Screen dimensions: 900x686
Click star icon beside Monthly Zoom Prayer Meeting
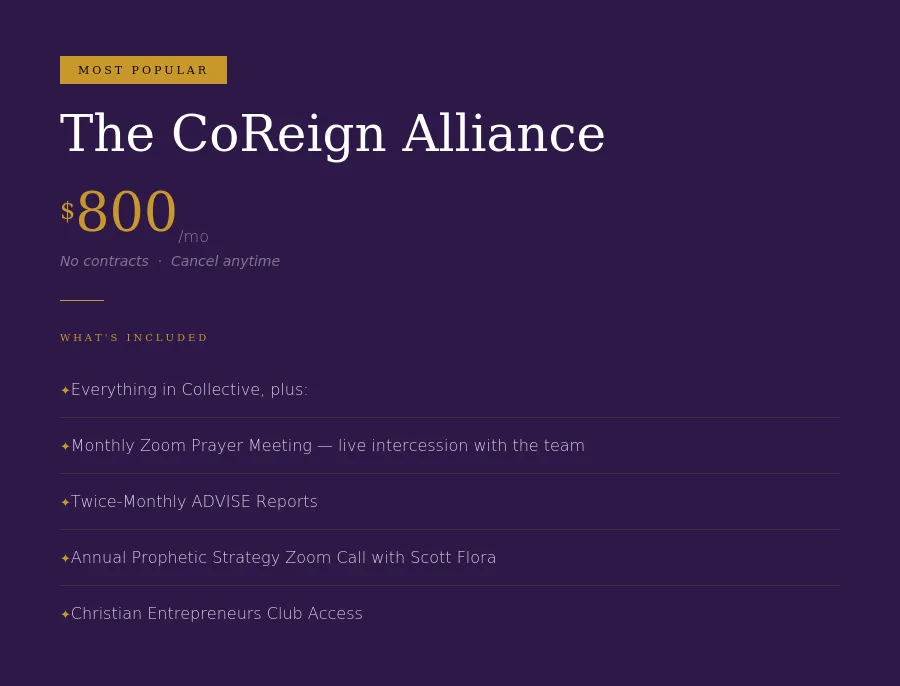click(x=65, y=446)
